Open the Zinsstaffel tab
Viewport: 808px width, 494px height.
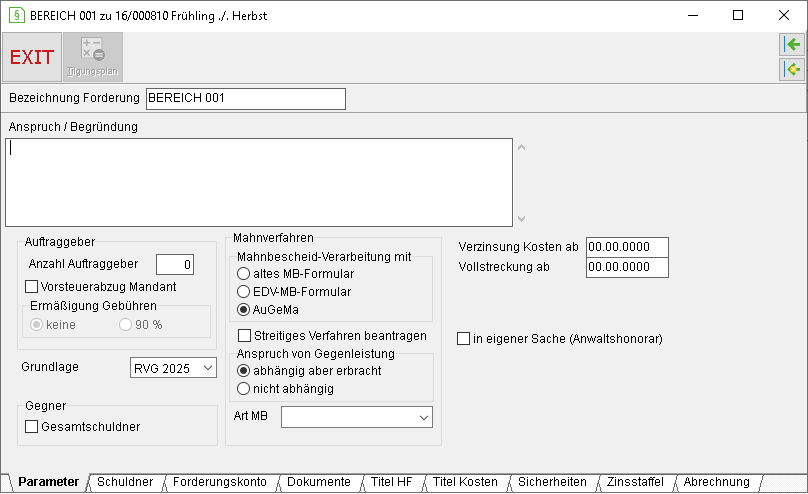[x=635, y=482]
